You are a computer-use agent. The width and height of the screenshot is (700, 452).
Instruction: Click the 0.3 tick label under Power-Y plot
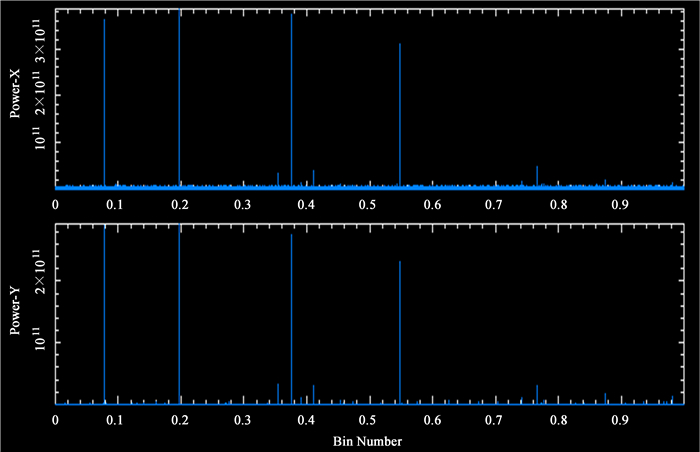(x=243, y=421)
